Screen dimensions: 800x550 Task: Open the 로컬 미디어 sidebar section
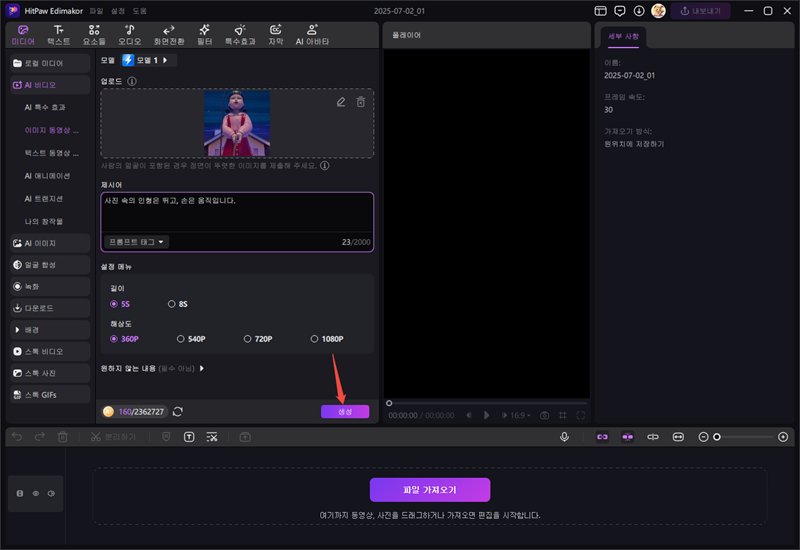tap(49, 63)
